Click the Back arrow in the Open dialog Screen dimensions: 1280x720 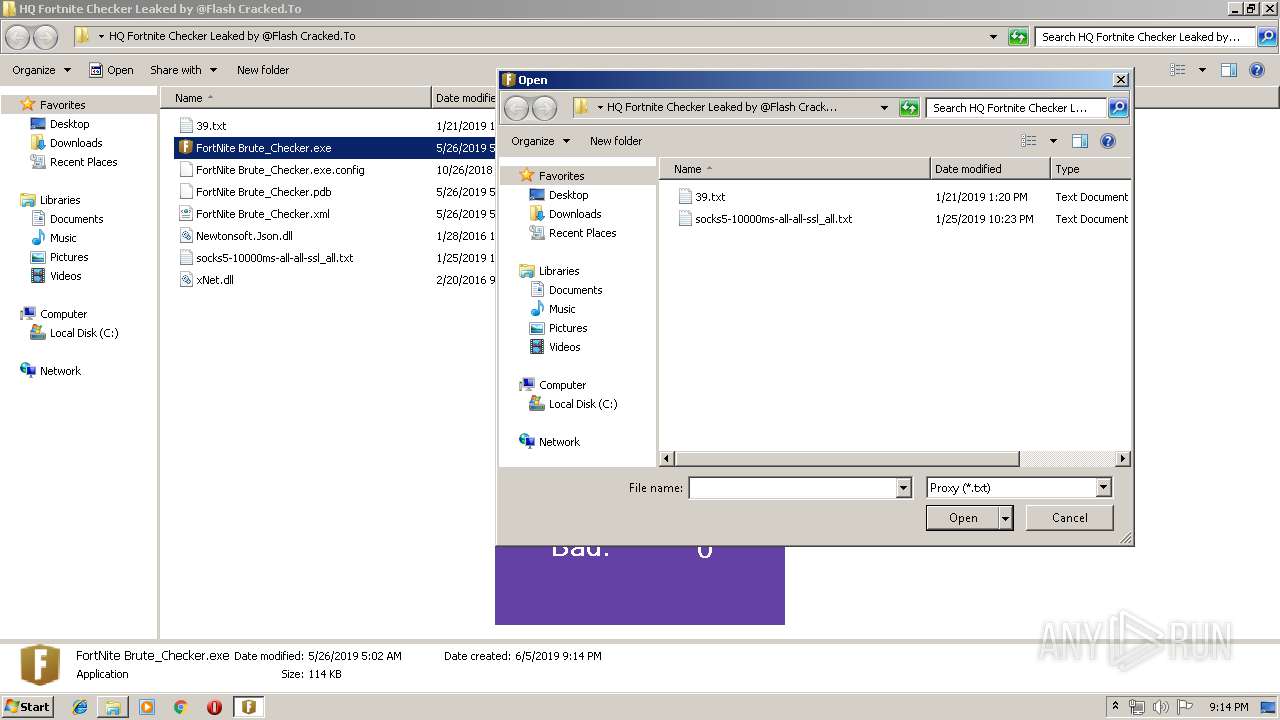pyautogui.click(x=516, y=108)
